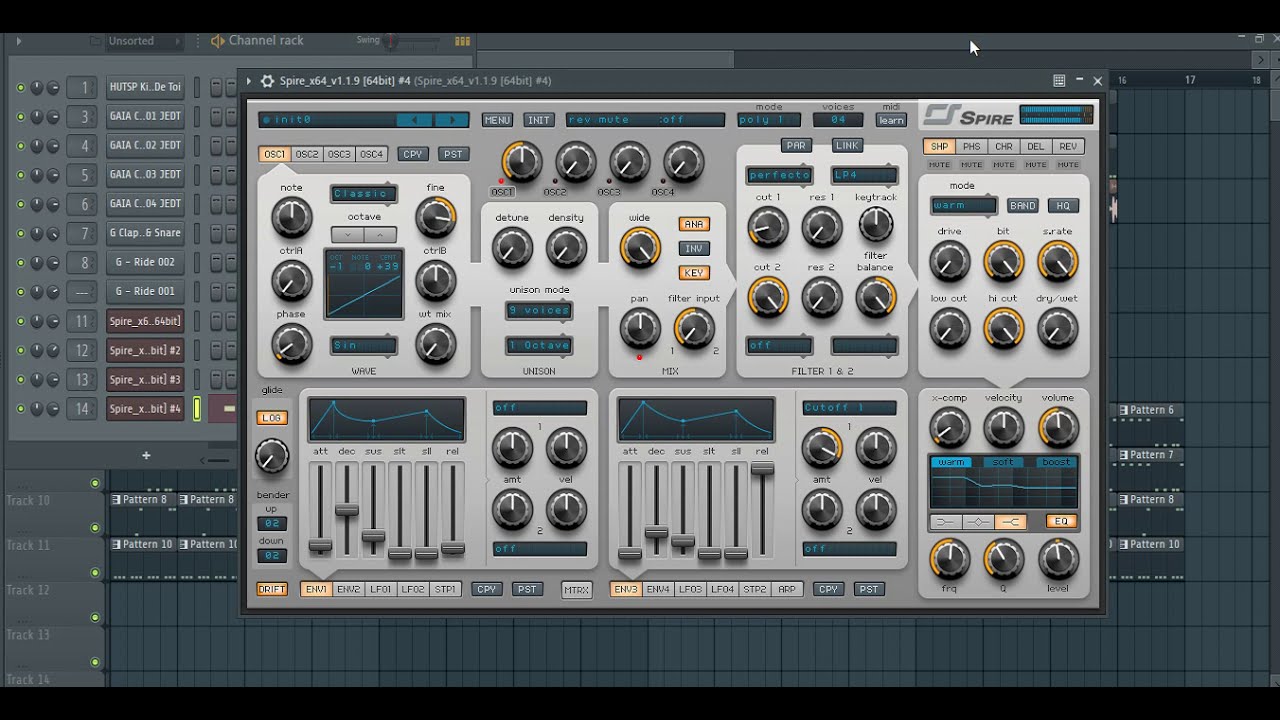Viewport: 1280px width, 720px height.
Task: Open the 9 voices unison mode dropdown
Action: pos(539,311)
